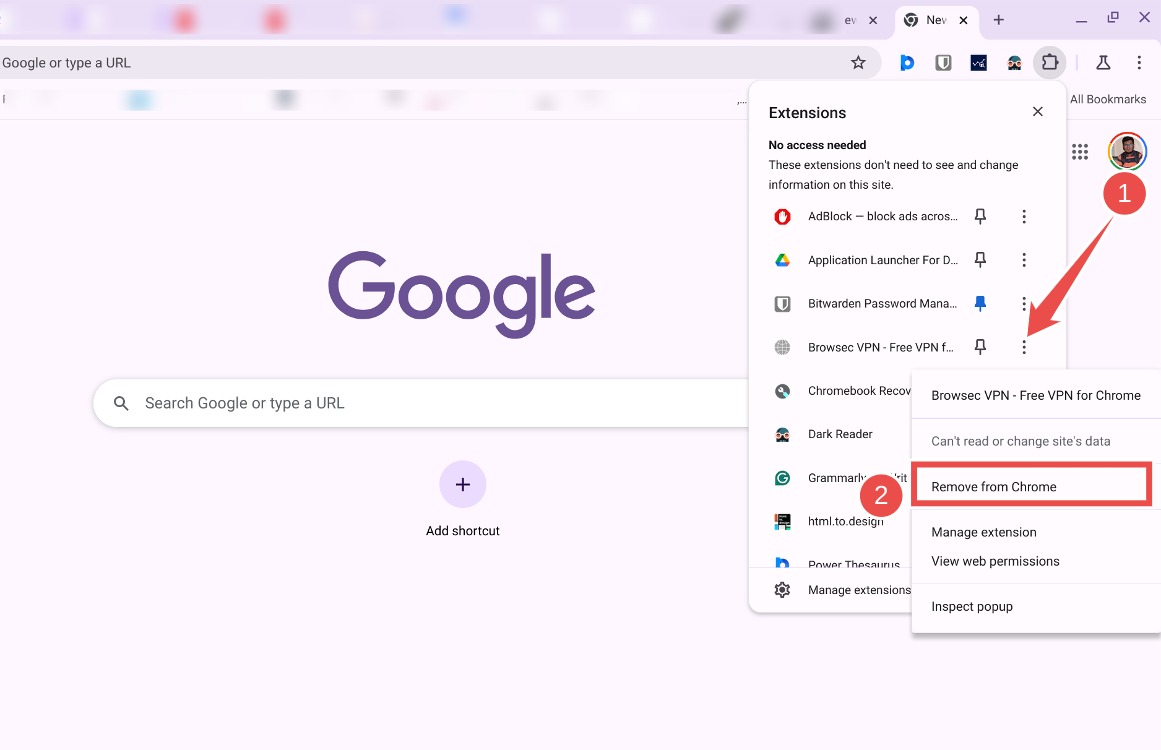This screenshot has width=1161, height=750.
Task: Pin Browsec VPN to the toolbar
Action: pyautogui.click(x=981, y=347)
